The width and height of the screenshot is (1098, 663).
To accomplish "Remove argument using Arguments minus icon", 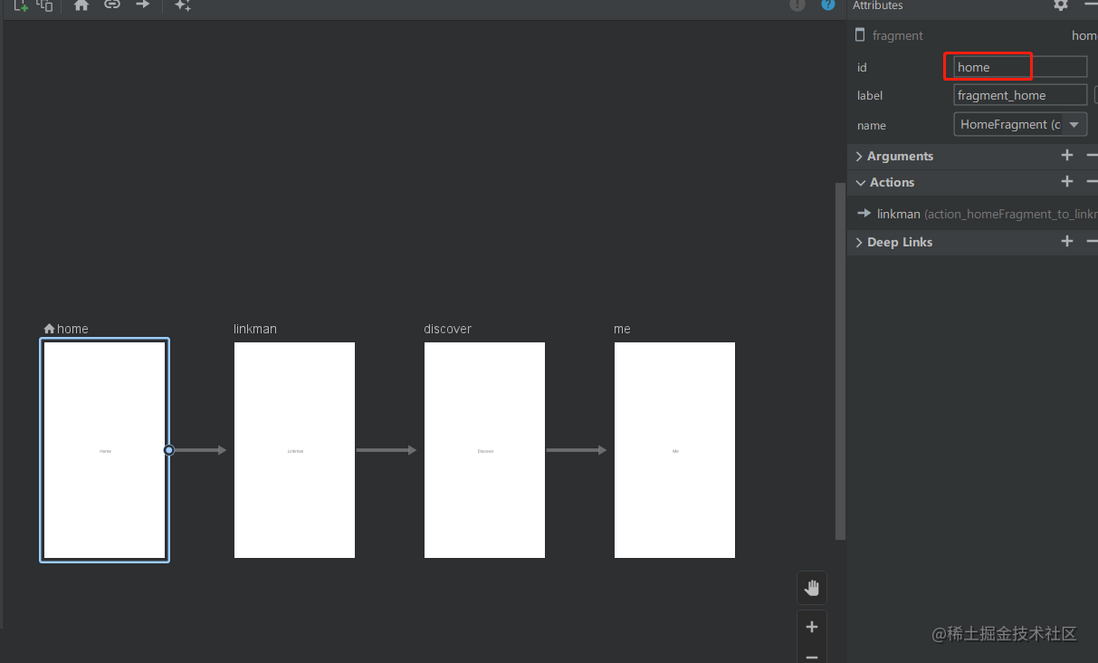I will tap(1092, 155).
